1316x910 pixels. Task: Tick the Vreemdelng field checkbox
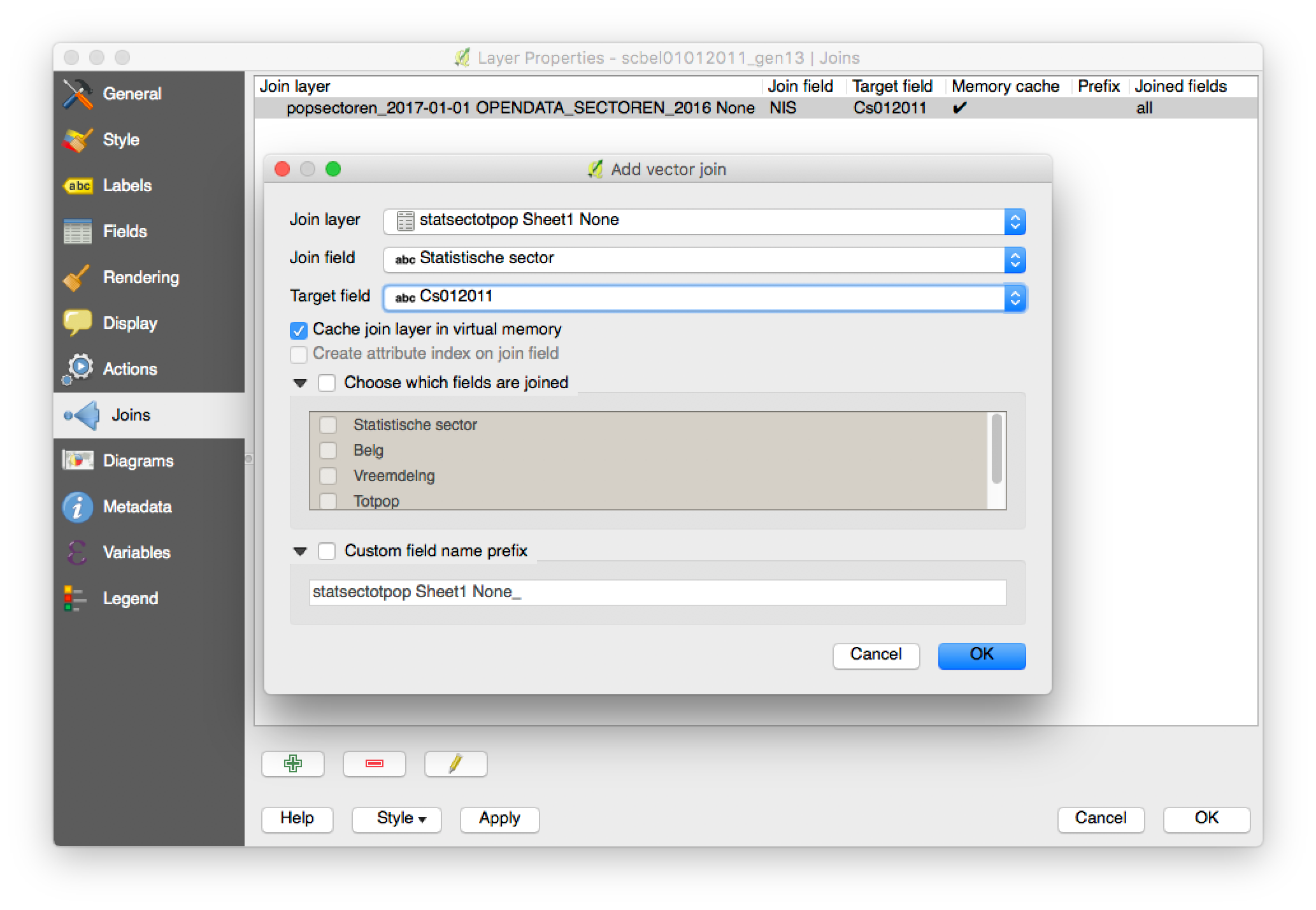(328, 476)
